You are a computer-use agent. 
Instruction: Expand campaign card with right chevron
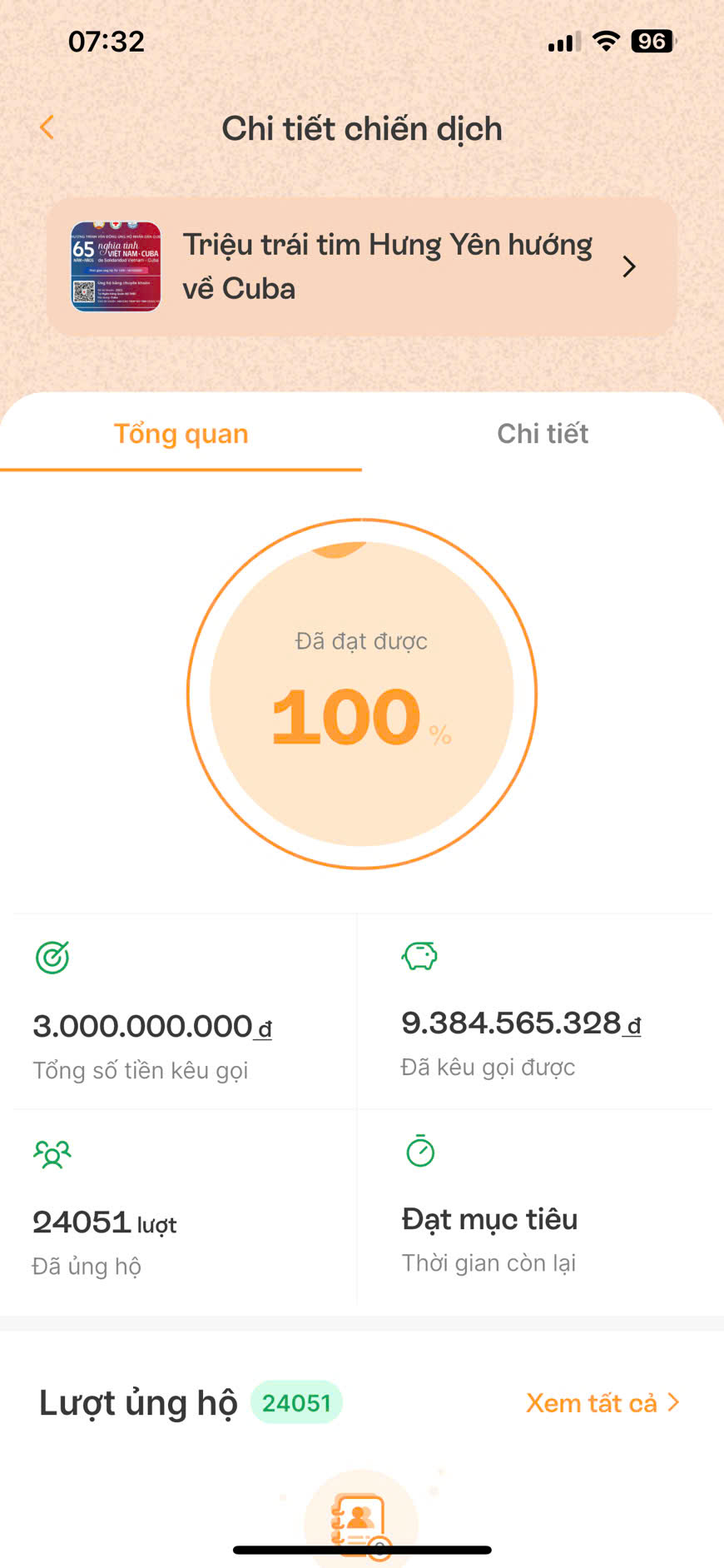629,266
